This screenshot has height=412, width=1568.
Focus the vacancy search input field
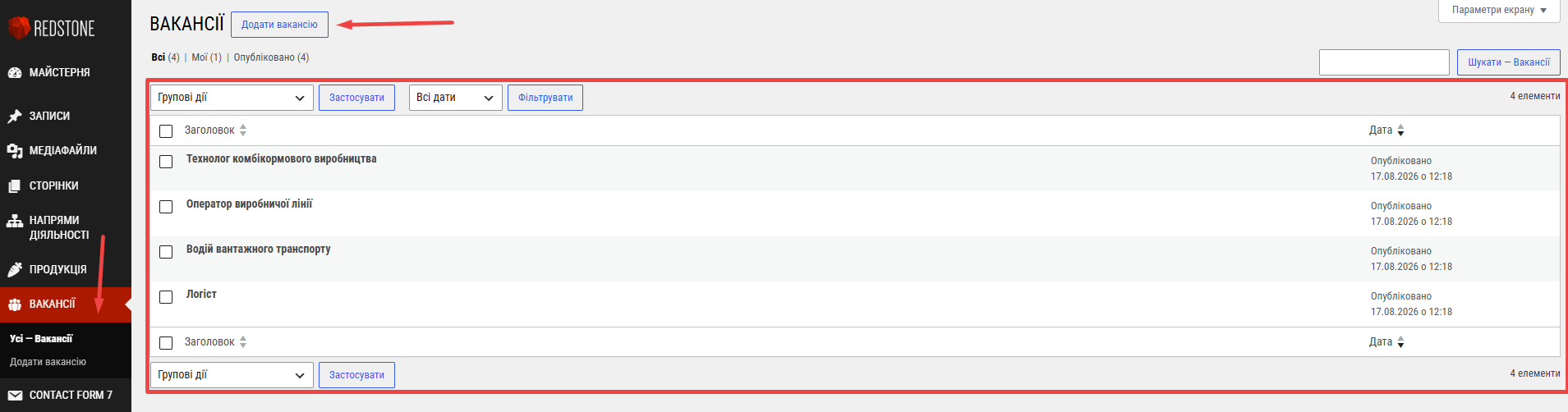point(1384,62)
